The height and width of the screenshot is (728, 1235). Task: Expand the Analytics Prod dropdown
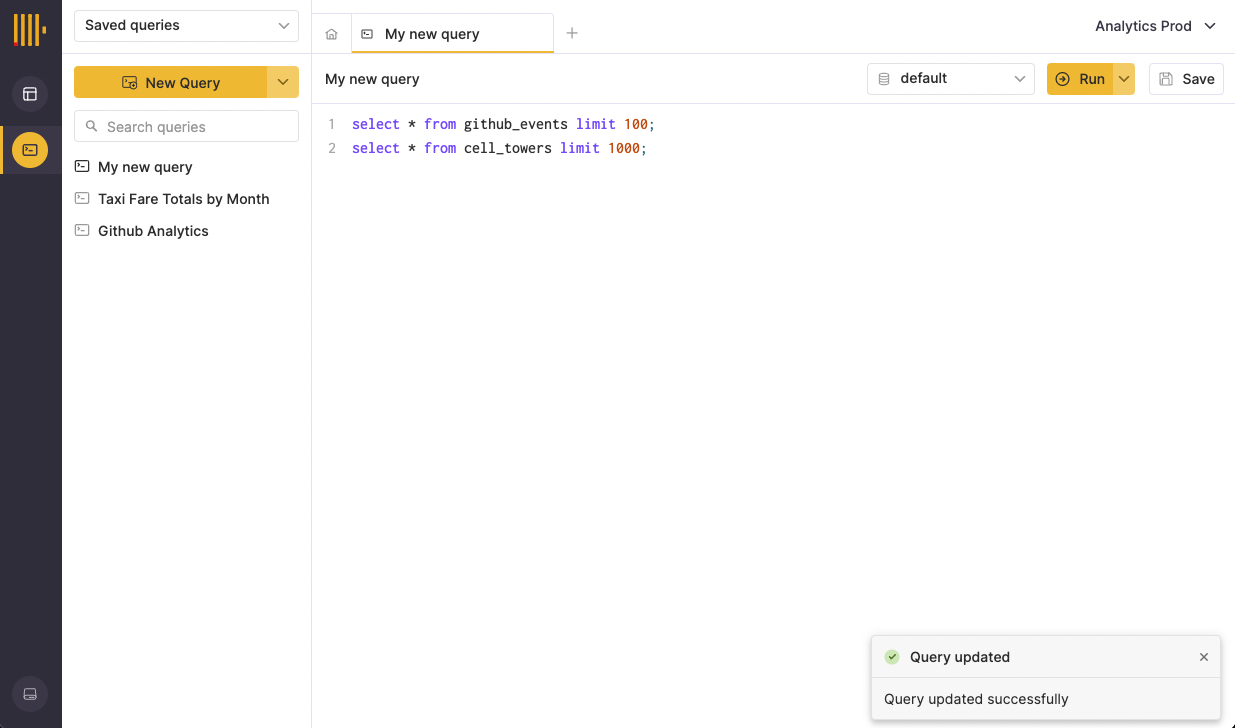[x=1155, y=26]
